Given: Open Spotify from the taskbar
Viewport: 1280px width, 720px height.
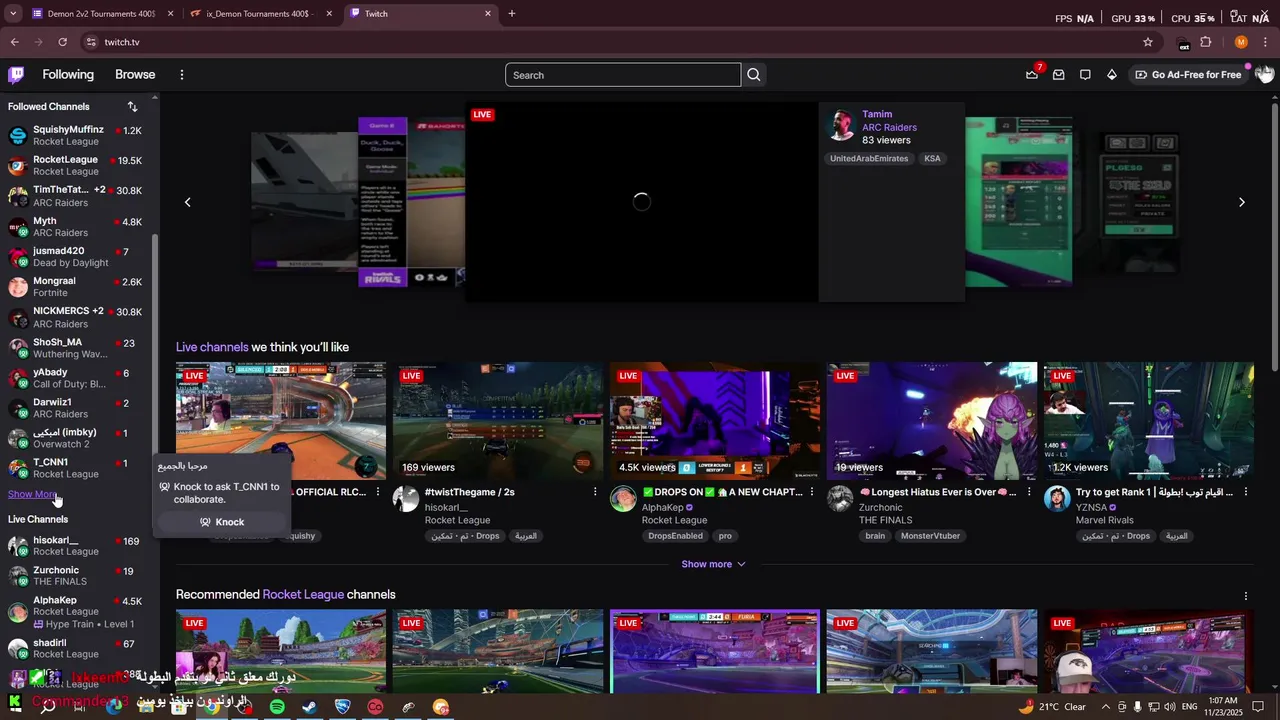Looking at the screenshot, I should (277, 707).
